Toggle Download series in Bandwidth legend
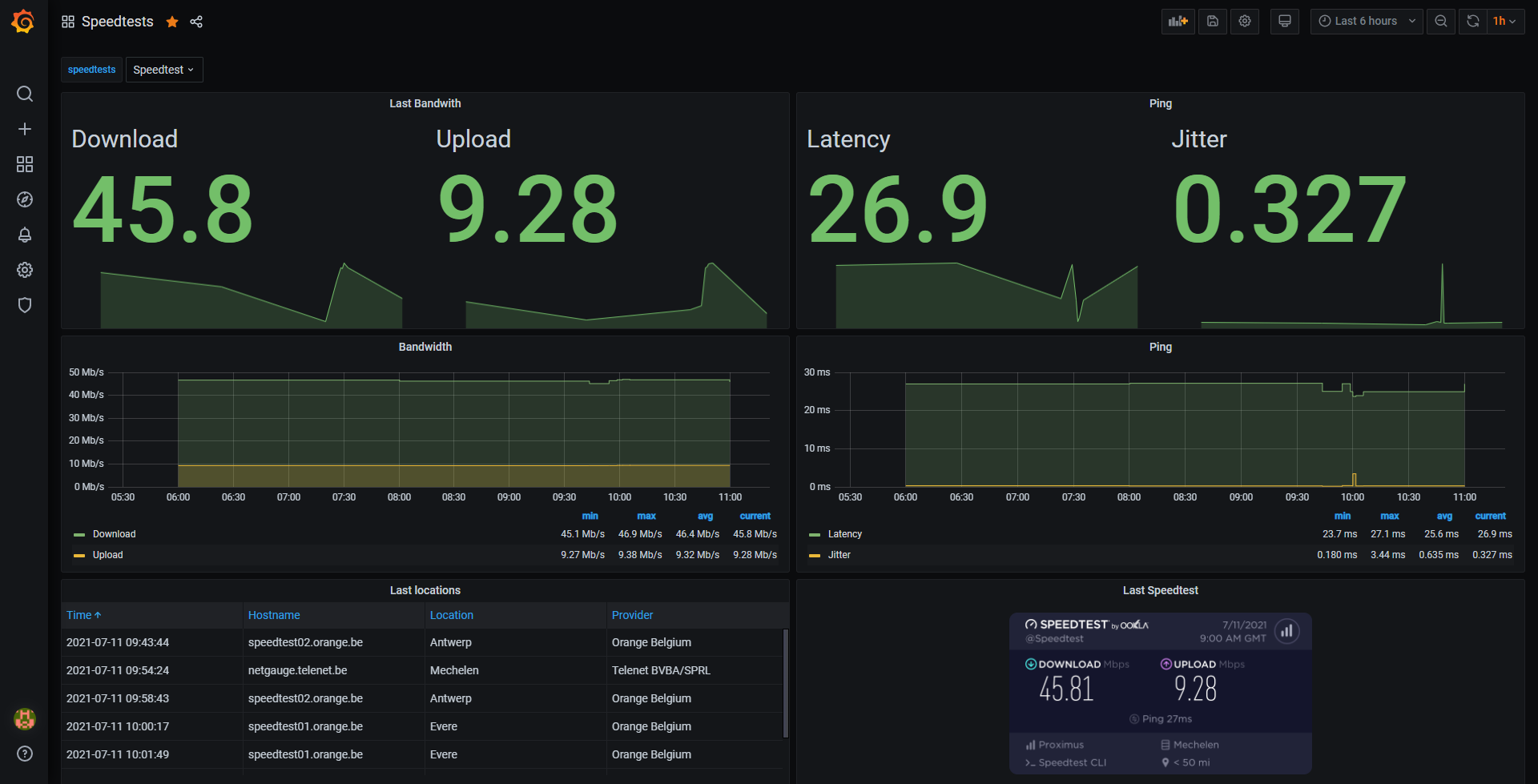 [114, 534]
